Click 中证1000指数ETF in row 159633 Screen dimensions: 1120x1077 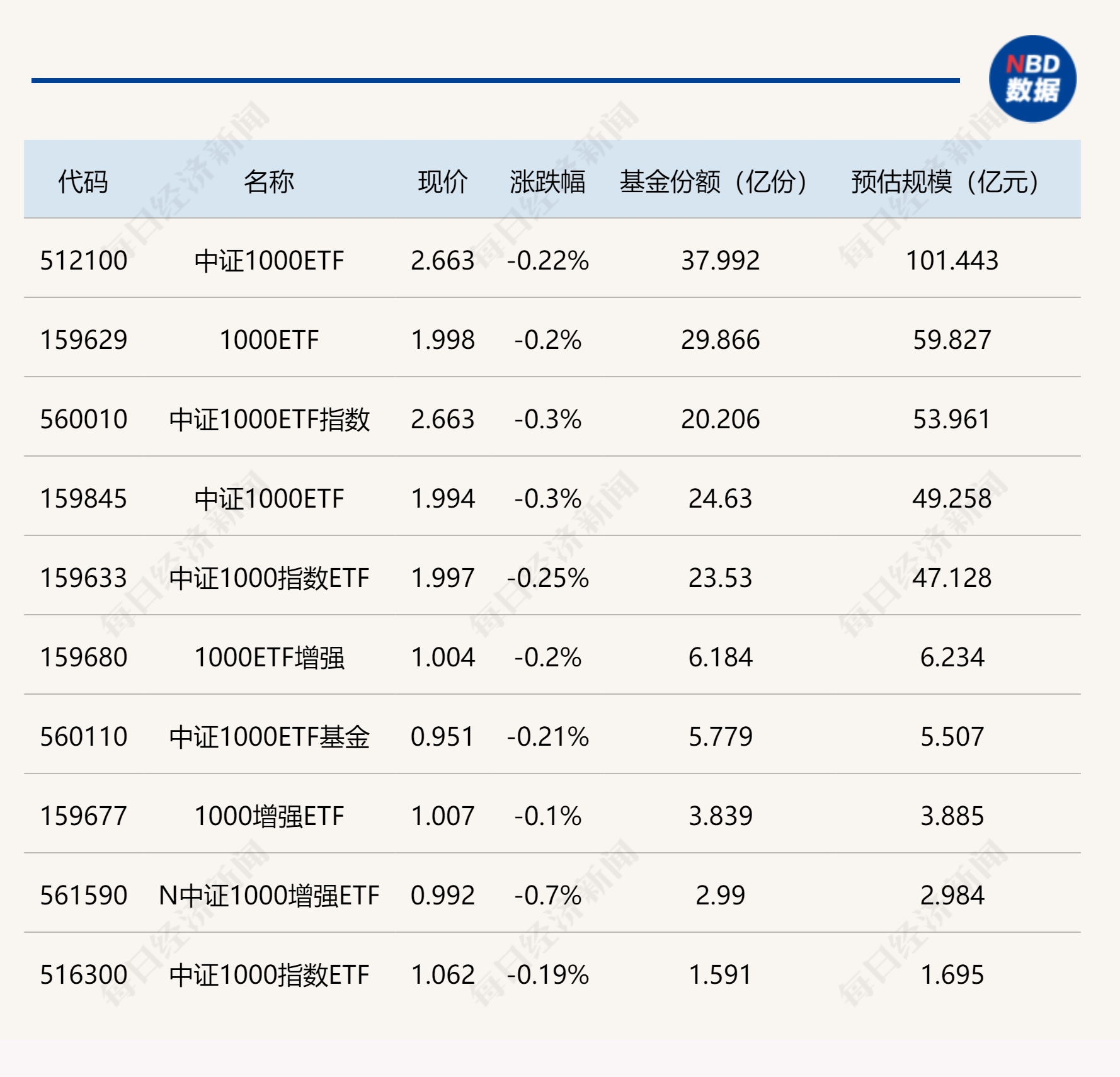point(269,578)
